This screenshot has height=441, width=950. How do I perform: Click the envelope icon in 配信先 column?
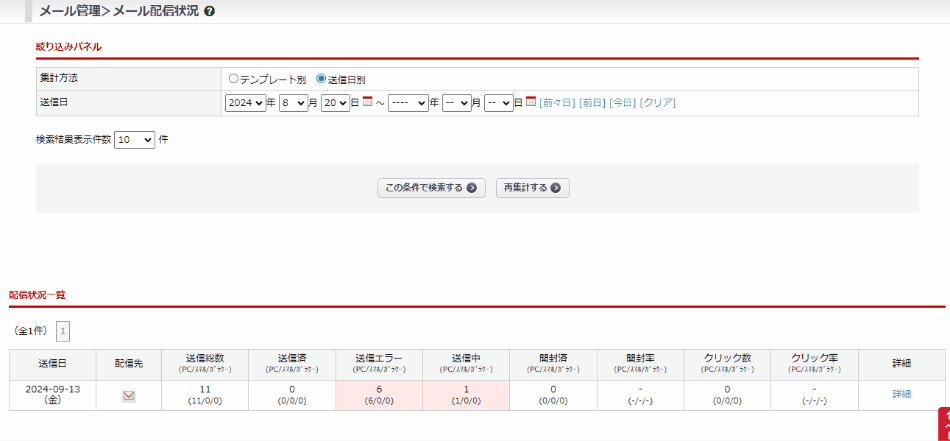[128, 396]
